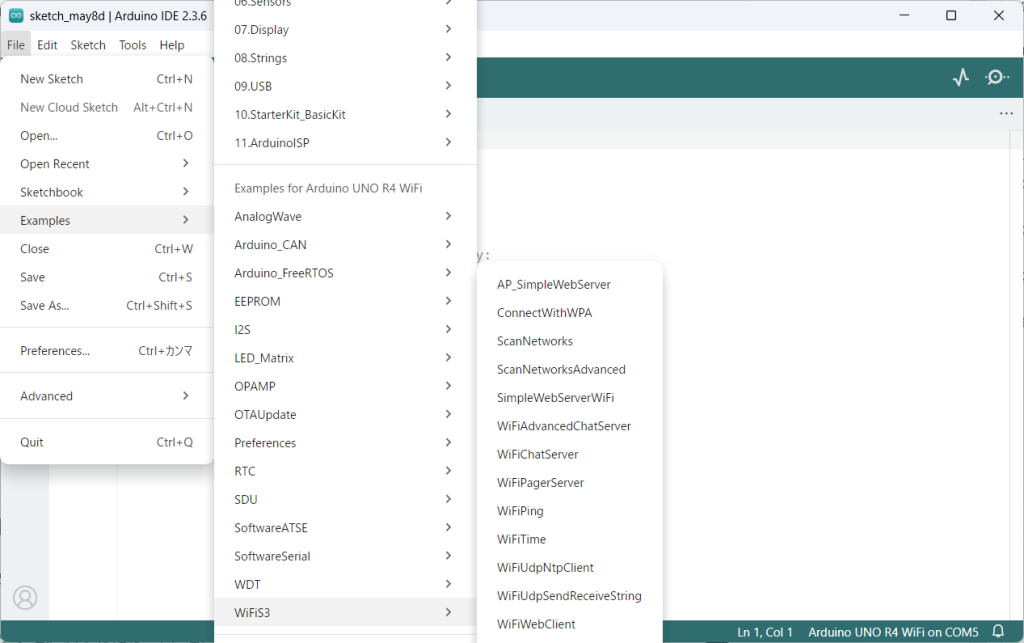Image resolution: width=1024 pixels, height=643 pixels.
Task: Select the AP_SimpleWebServer example
Action: tap(553, 285)
